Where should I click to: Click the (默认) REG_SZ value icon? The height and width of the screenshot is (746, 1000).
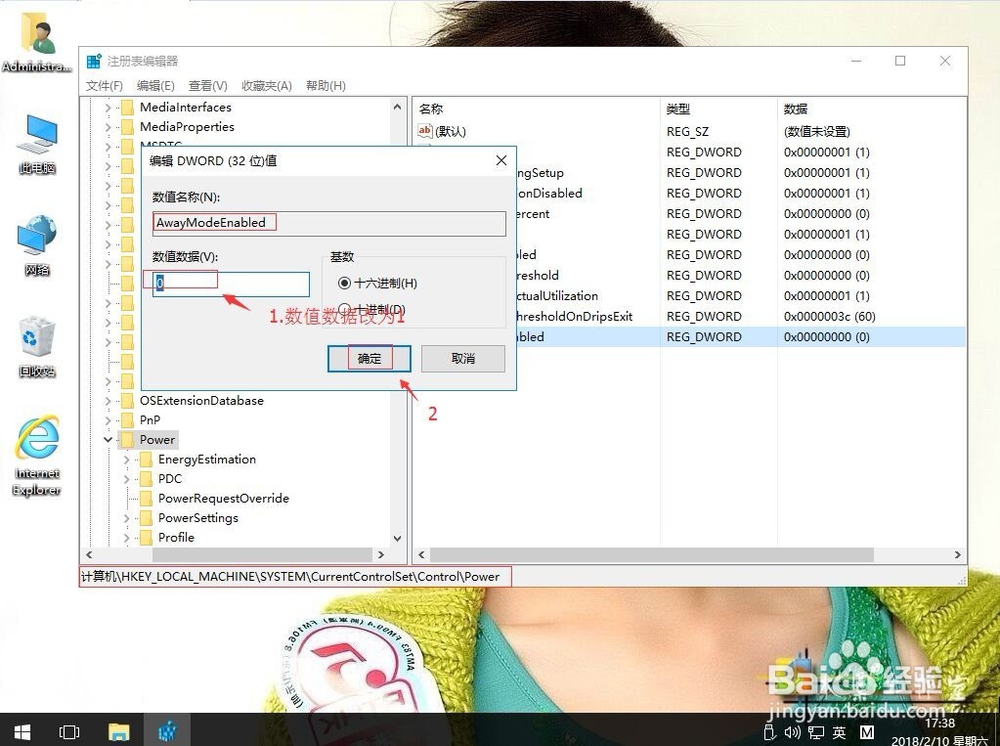tap(424, 130)
